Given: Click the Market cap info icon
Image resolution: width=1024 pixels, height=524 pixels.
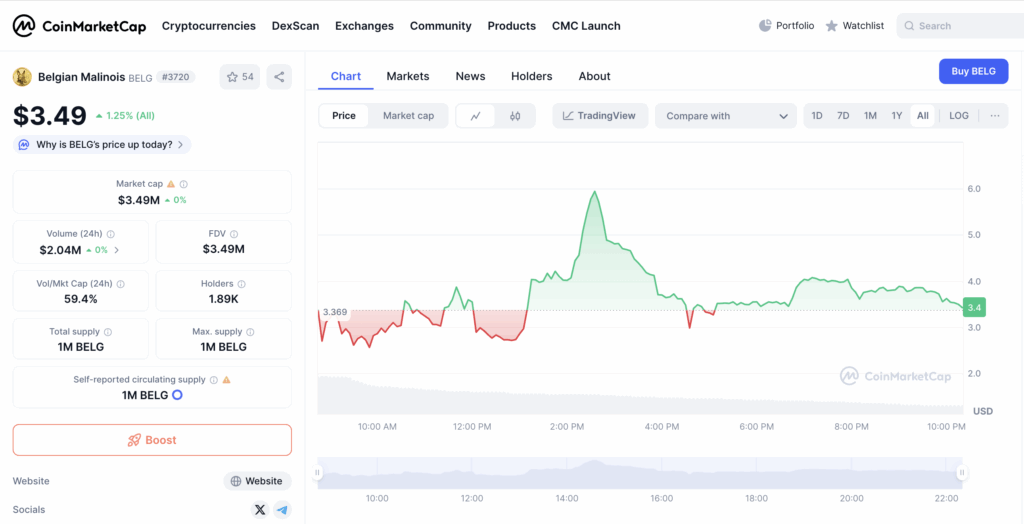Looking at the screenshot, I should (x=183, y=184).
